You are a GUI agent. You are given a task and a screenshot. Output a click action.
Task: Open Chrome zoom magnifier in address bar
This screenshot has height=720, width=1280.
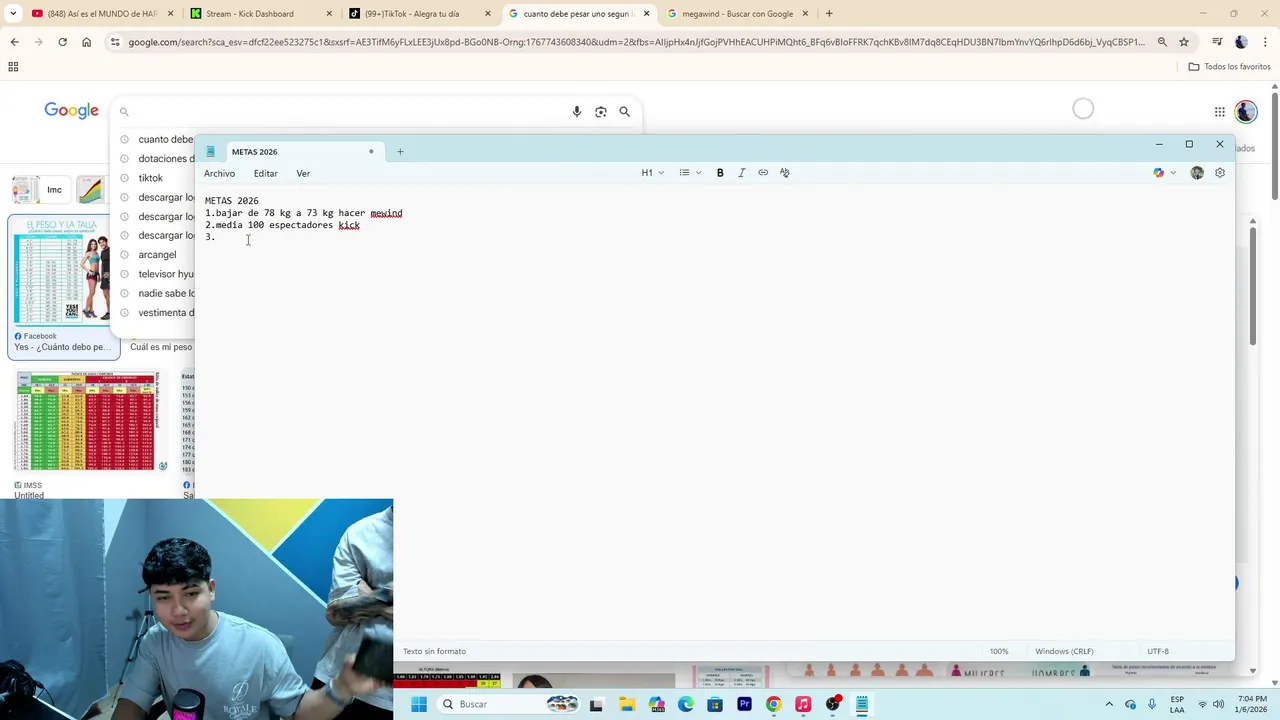tap(1162, 42)
